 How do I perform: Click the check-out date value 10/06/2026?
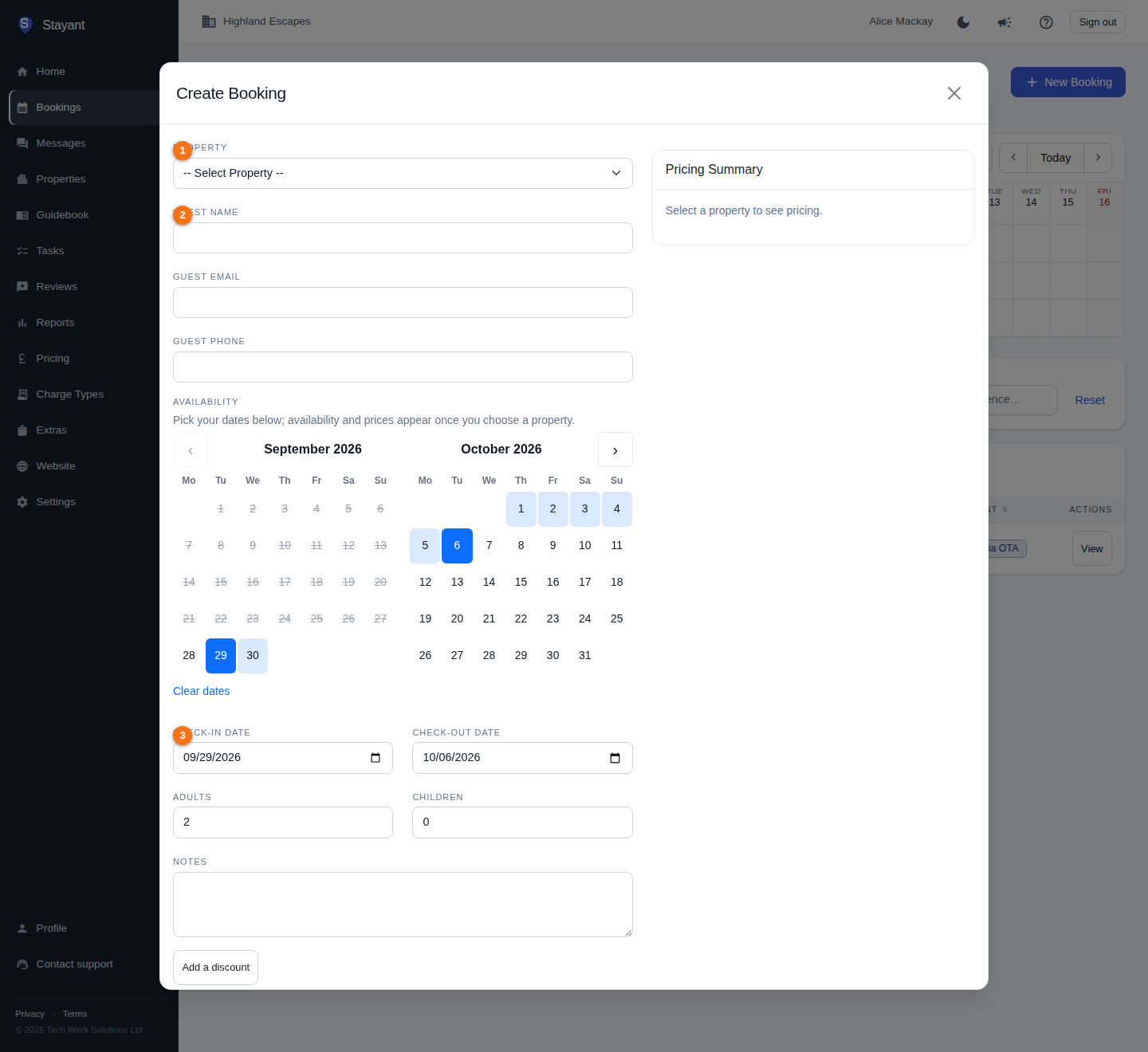pos(451,757)
